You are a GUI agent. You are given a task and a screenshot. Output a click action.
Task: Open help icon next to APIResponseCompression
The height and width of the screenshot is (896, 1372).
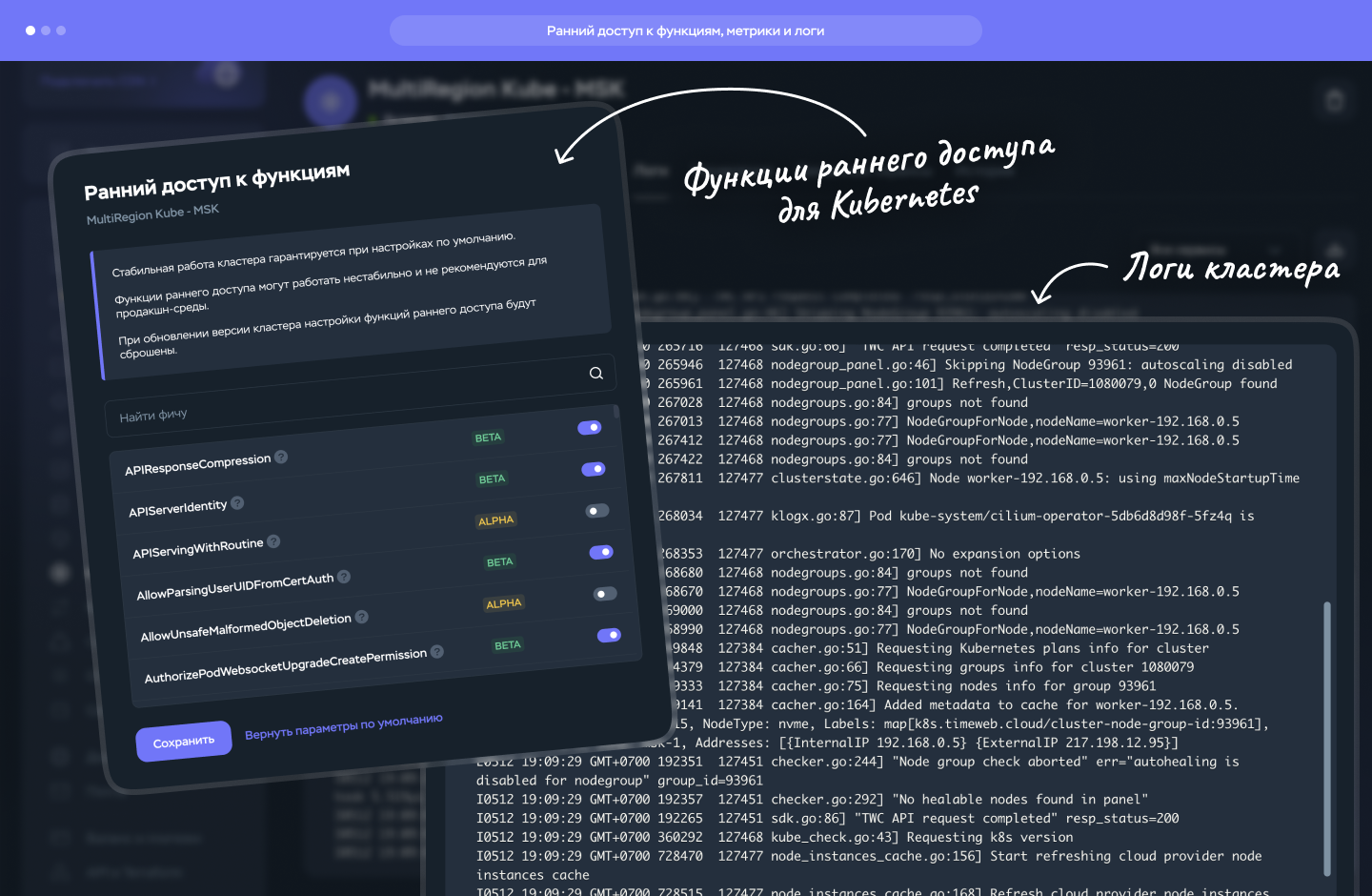pos(281,457)
